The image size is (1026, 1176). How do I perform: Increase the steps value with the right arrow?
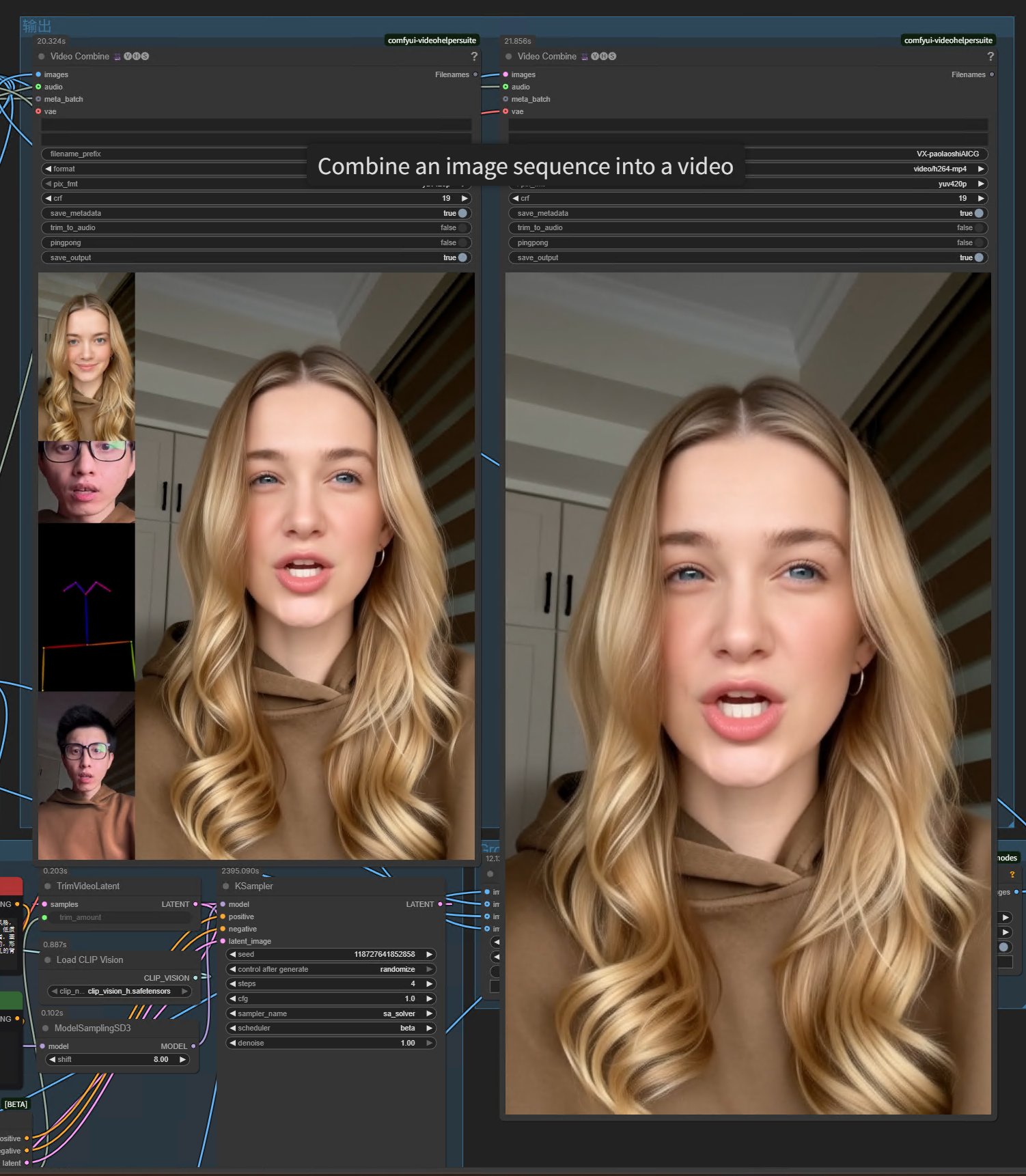(430, 984)
